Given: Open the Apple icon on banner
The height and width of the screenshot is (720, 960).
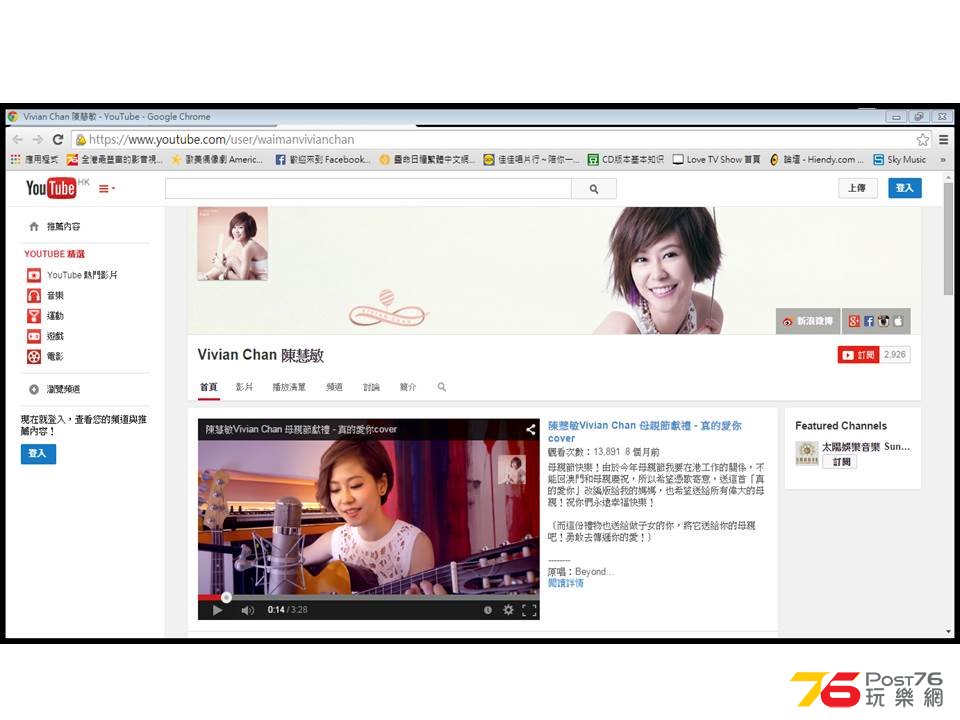Looking at the screenshot, I should click(x=898, y=321).
